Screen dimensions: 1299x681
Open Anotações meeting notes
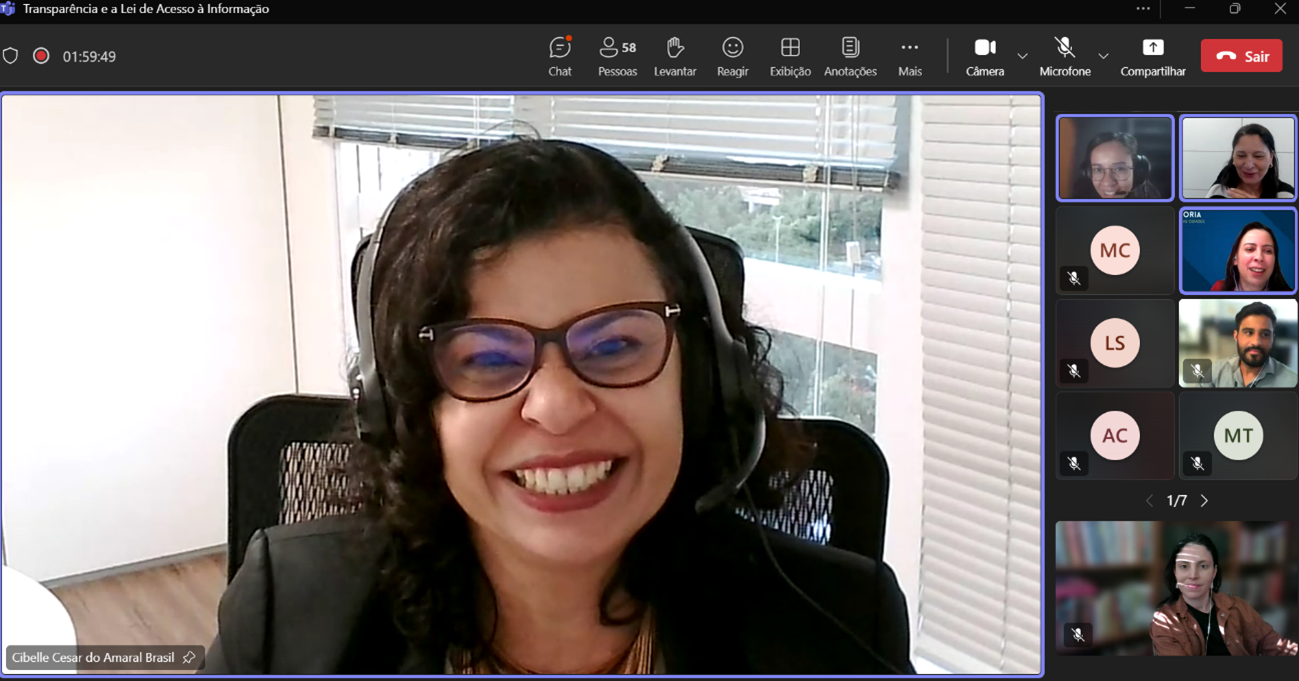tap(850, 56)
